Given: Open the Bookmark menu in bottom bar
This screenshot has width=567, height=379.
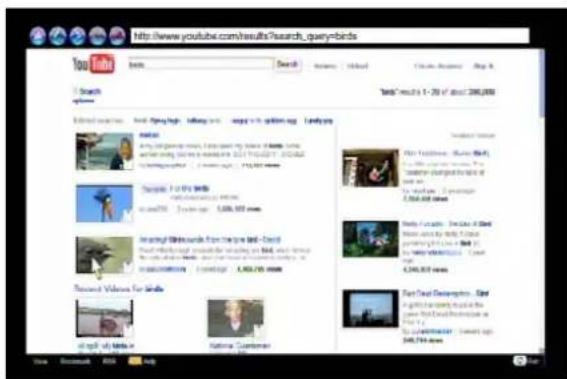Looking at the screenshot, I should pyautogui.click(x=76, y=361).
